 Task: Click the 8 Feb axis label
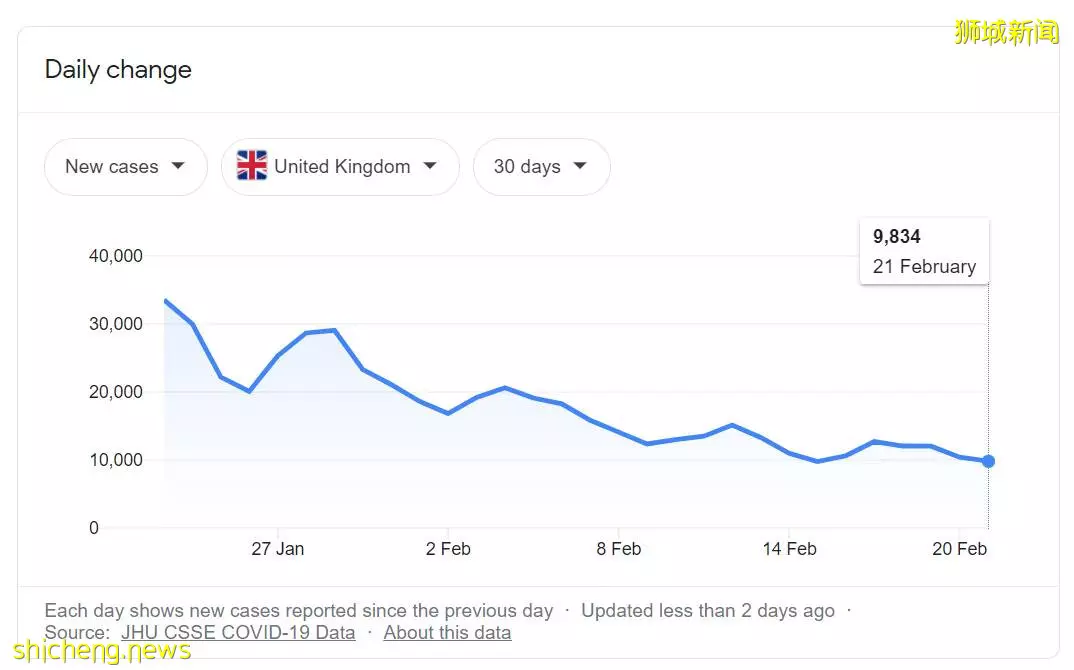point(619,549)
